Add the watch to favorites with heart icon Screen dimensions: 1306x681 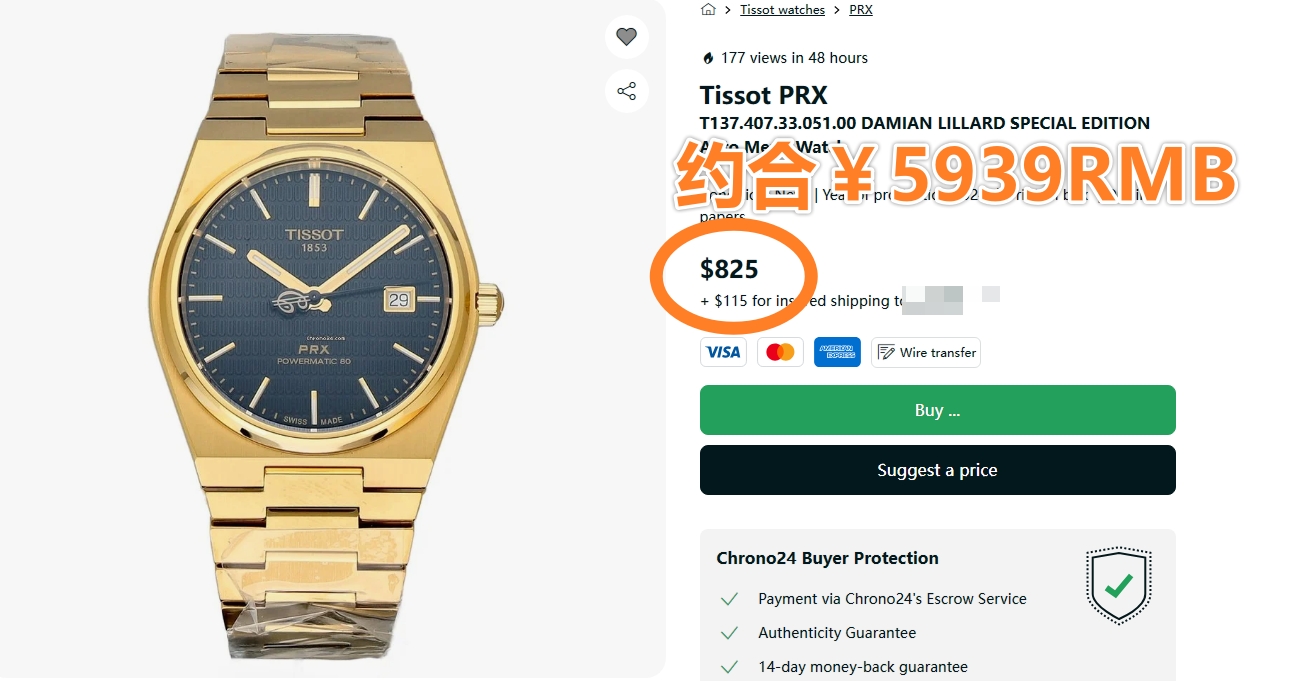pyautogui.click(x=627, y=37)
